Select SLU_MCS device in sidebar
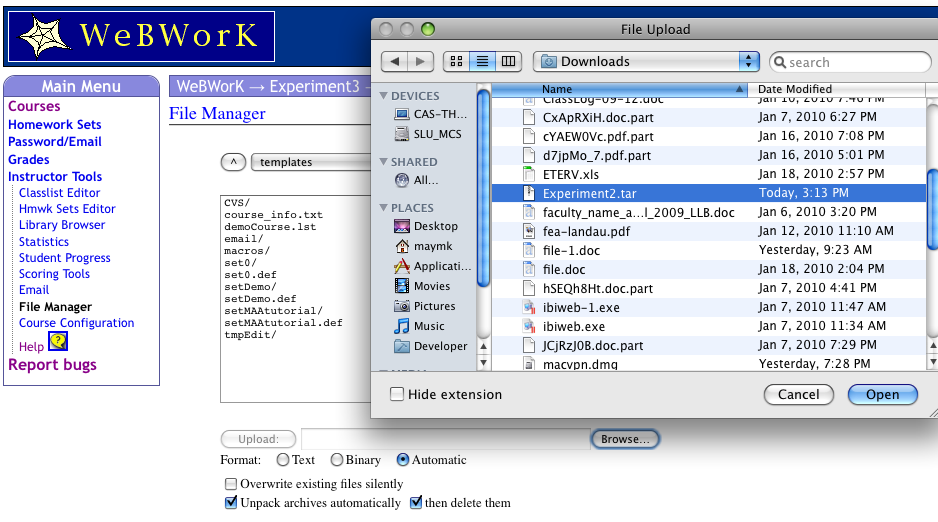 428,134
